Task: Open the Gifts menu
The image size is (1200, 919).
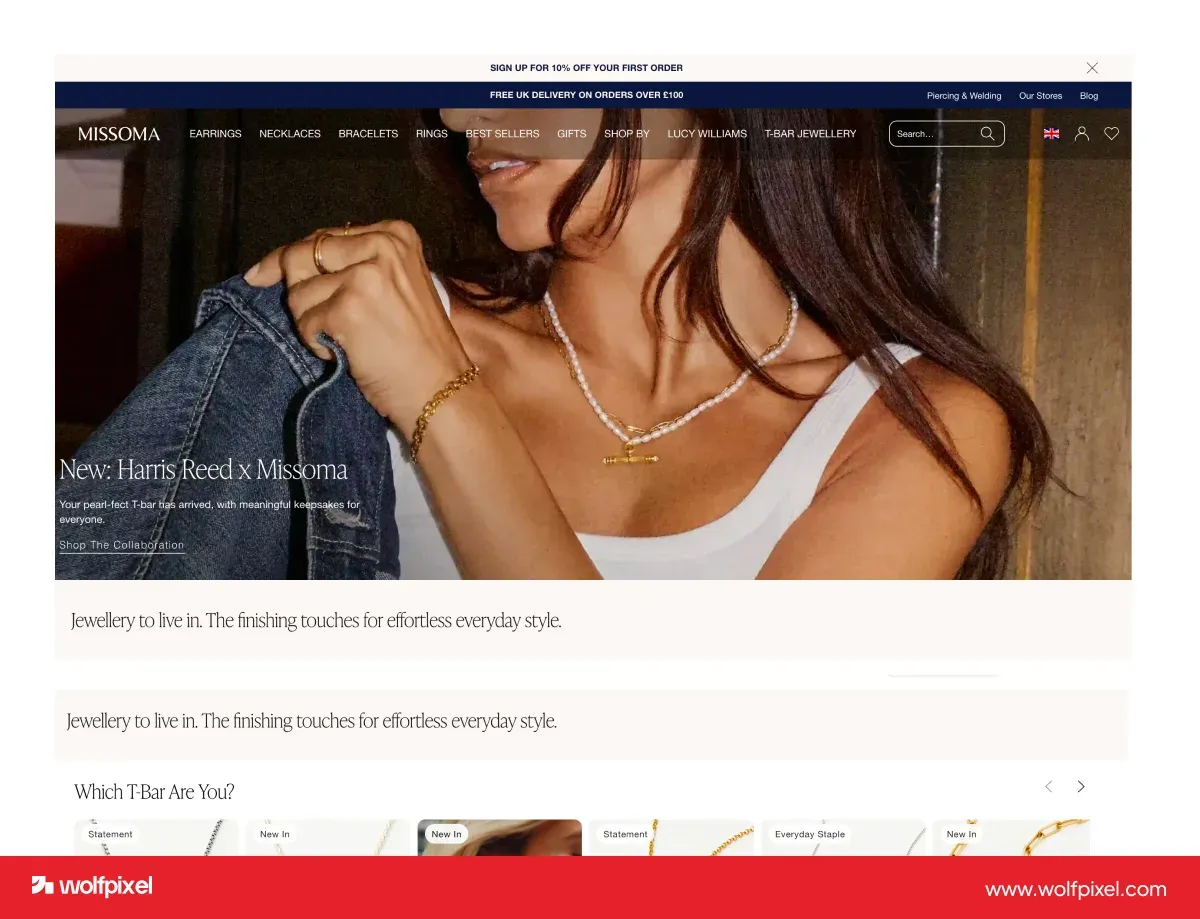Action: click(x=572, y=134)
